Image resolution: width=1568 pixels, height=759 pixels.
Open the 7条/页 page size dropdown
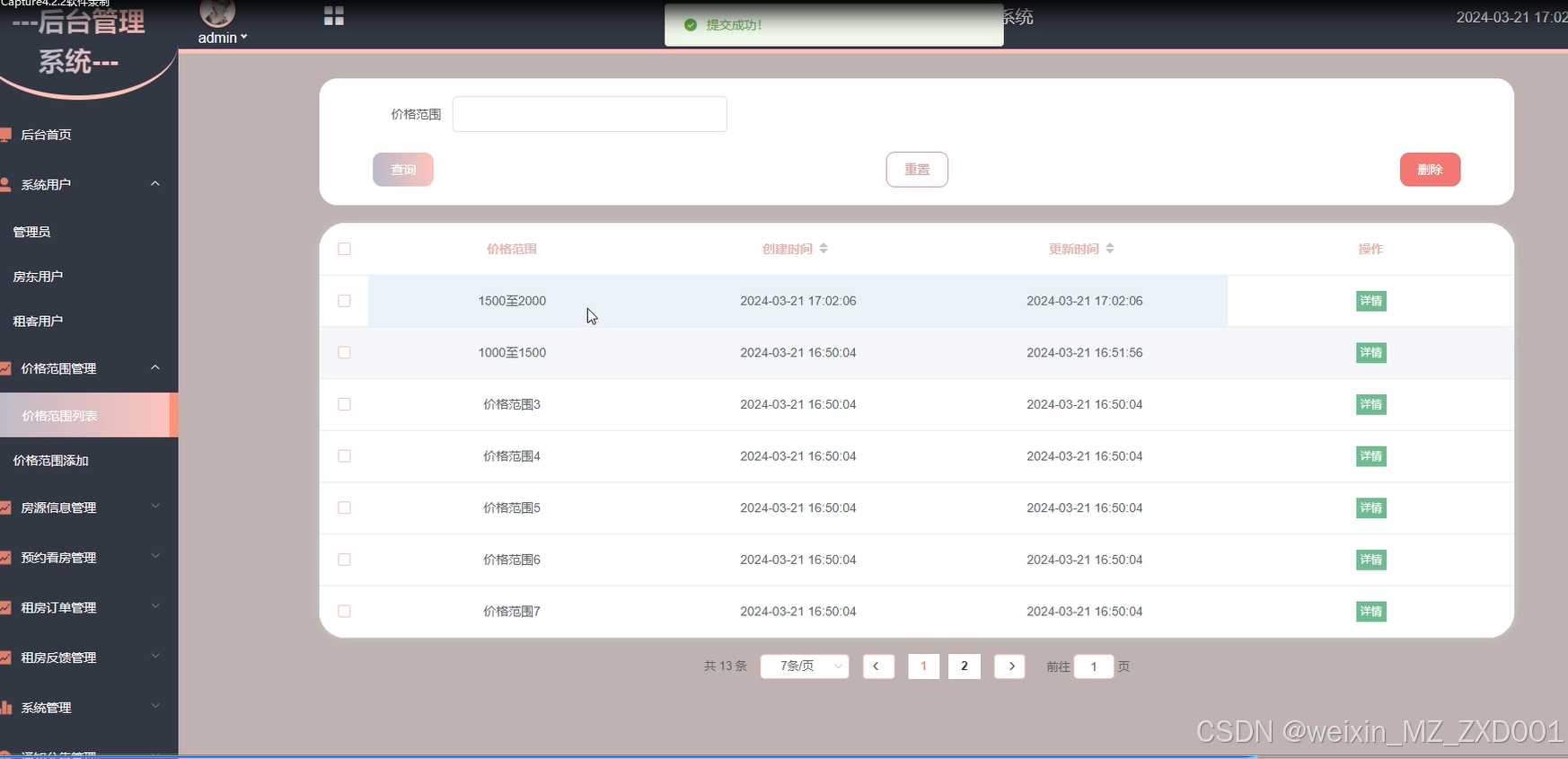point(805,666)
